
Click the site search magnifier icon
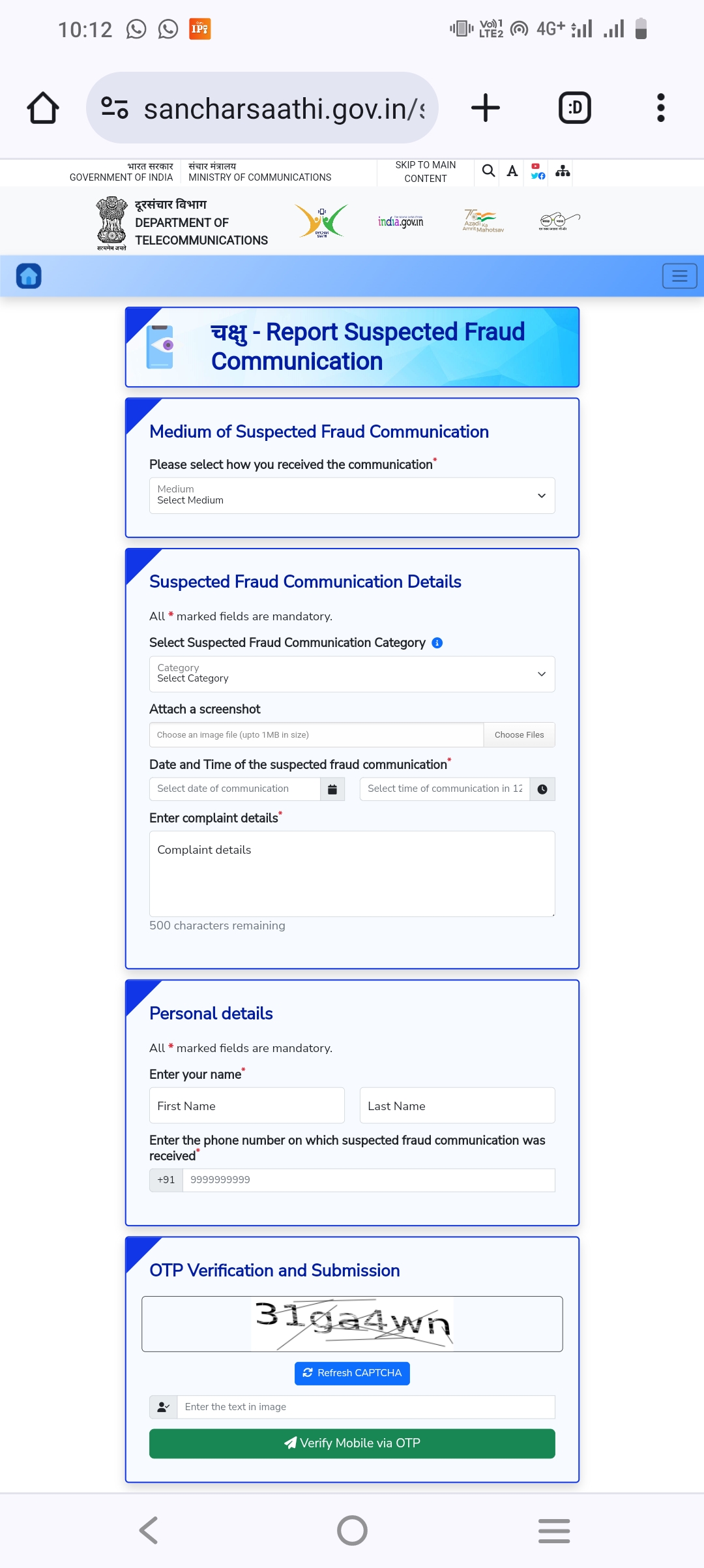(x=488, y=171)
